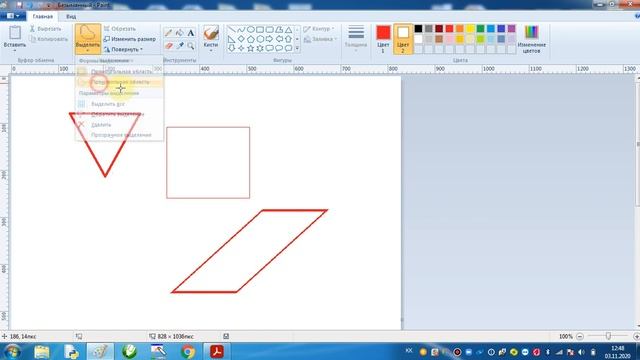Open Изменение цветов edit colors dialog
This screenshot has height=360, width=640.
pos(531,39)
